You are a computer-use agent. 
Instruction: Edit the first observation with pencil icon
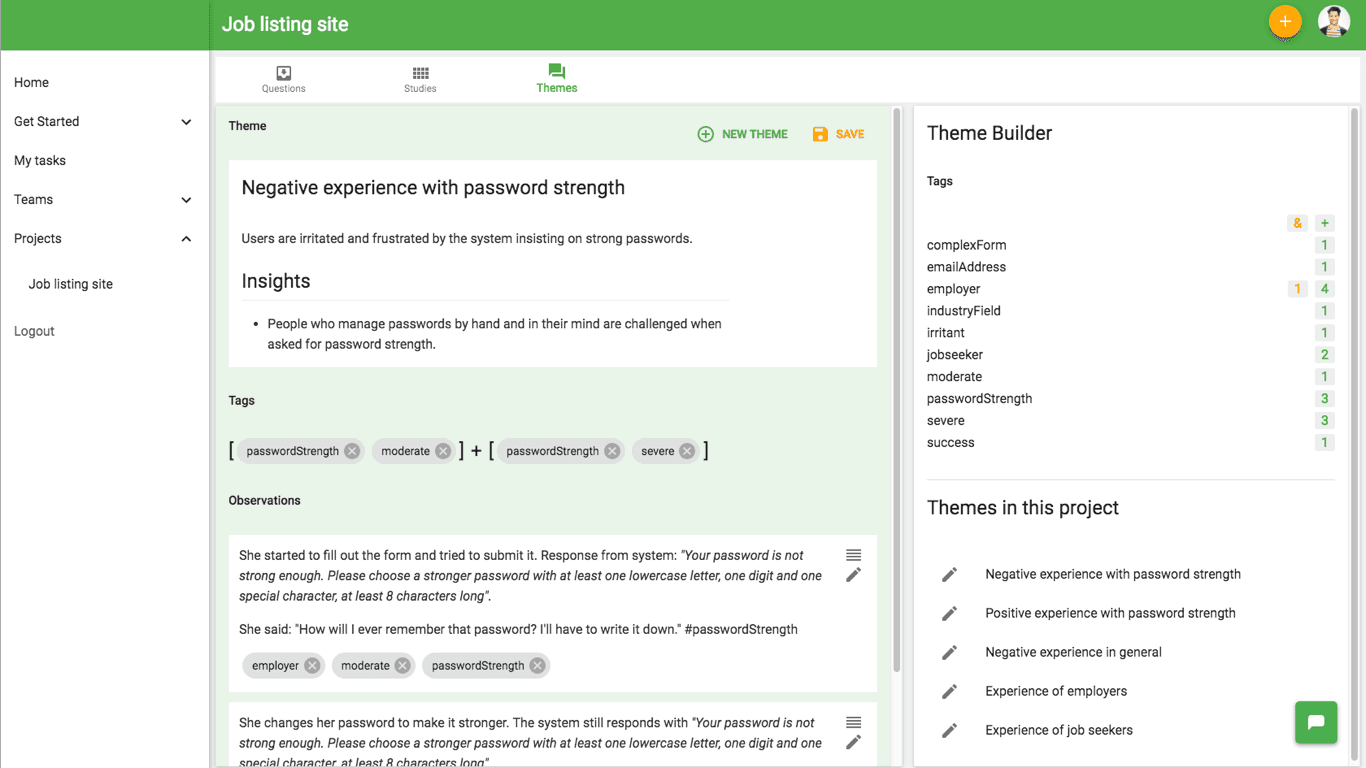[x=853, y=575]
